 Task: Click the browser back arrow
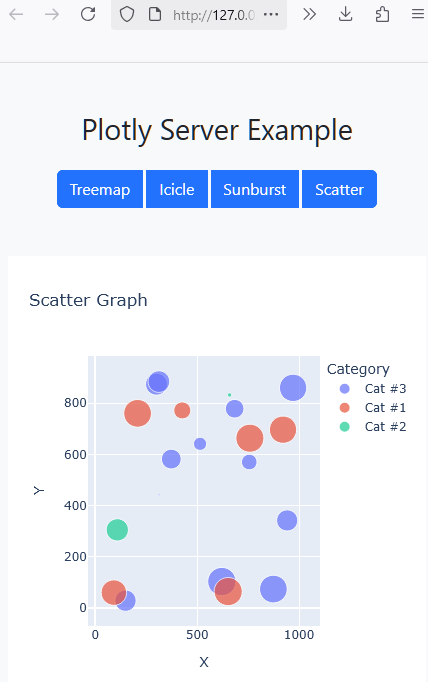coord(16,14)
